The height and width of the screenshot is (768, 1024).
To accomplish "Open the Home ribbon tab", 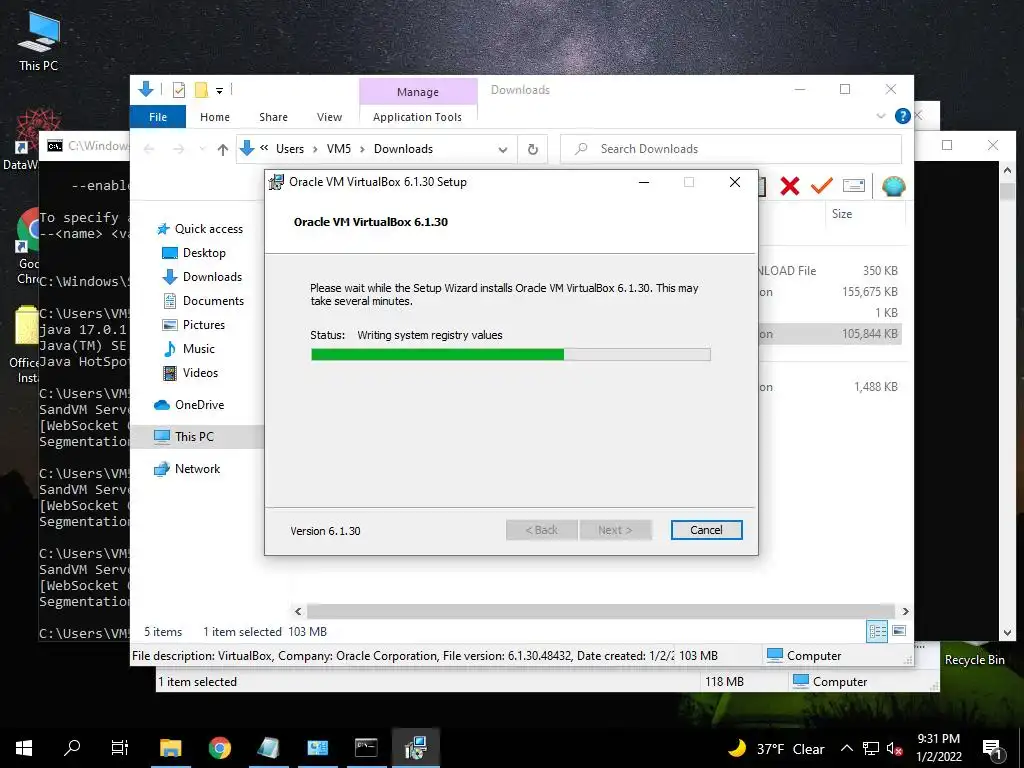I will click(215, 117).
